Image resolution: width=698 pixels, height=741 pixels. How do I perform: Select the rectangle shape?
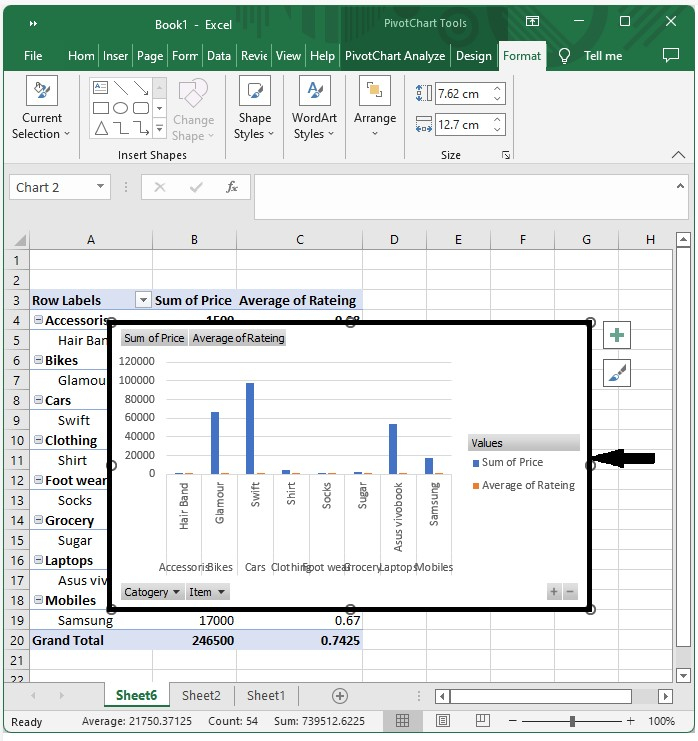coord(101,108)
